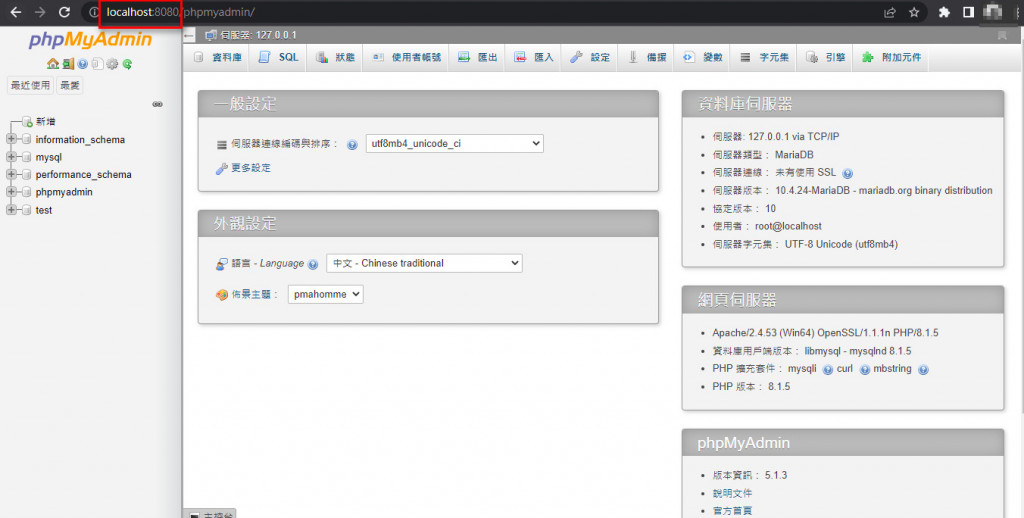Click help icon next to Language label
This screenshot has width=1024, height=518.
click(313, 265)
